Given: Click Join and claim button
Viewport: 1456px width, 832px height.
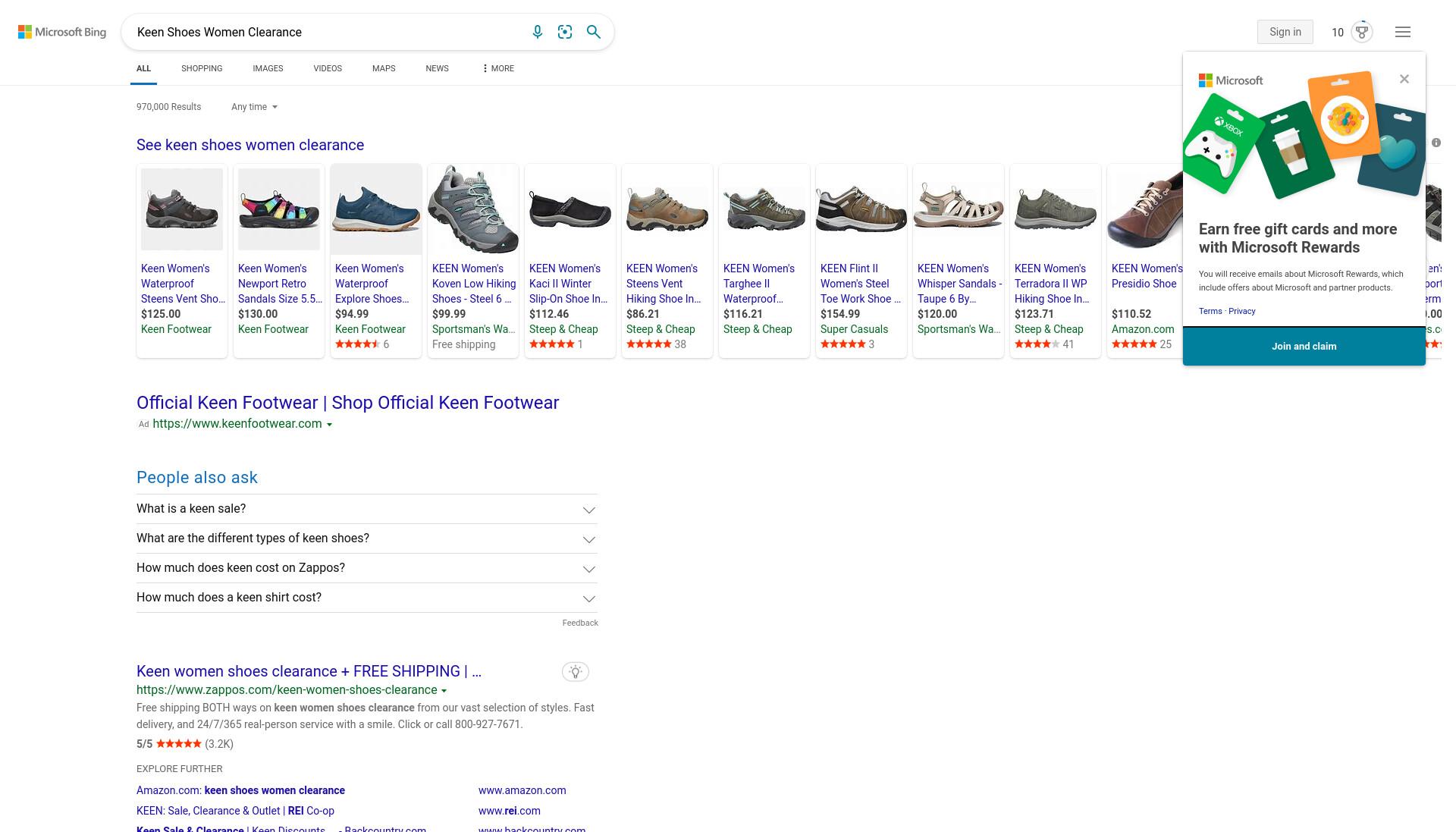Looking at the screenshot, I should 1304,346.
